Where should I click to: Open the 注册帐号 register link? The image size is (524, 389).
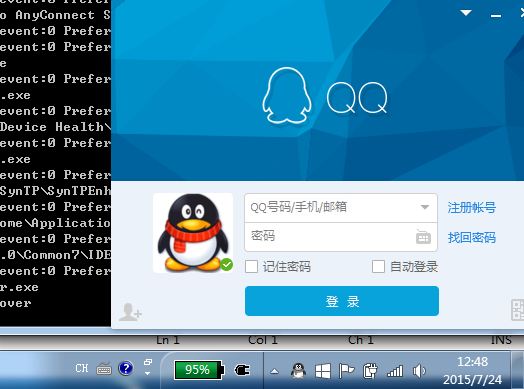pyautogui.click(x=472, y=208)
